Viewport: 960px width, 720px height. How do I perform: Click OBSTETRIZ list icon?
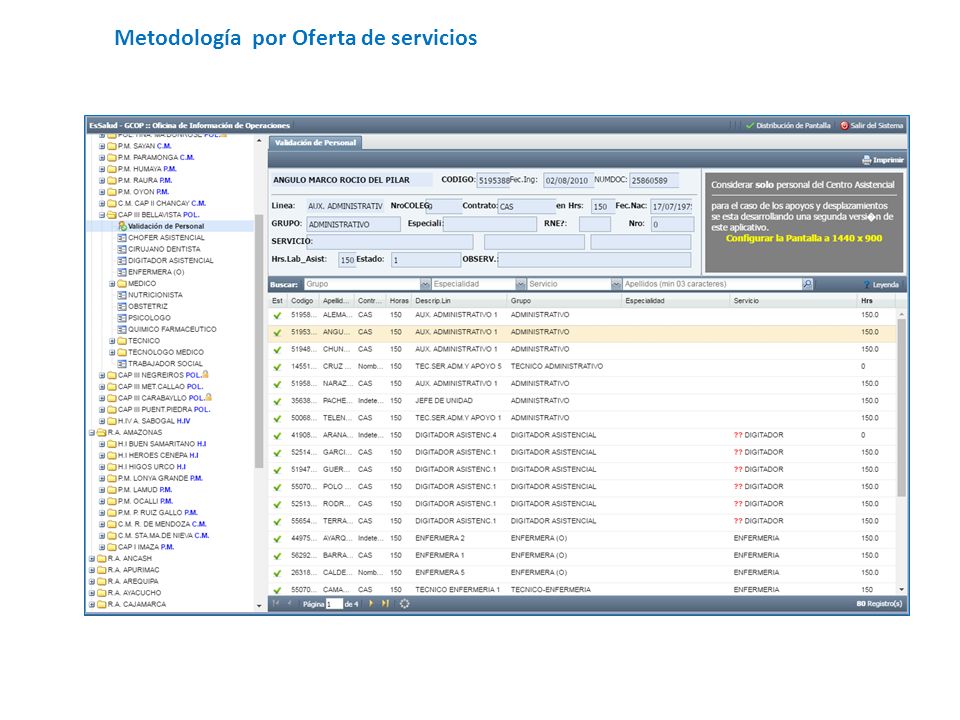[x=122, y=306]
